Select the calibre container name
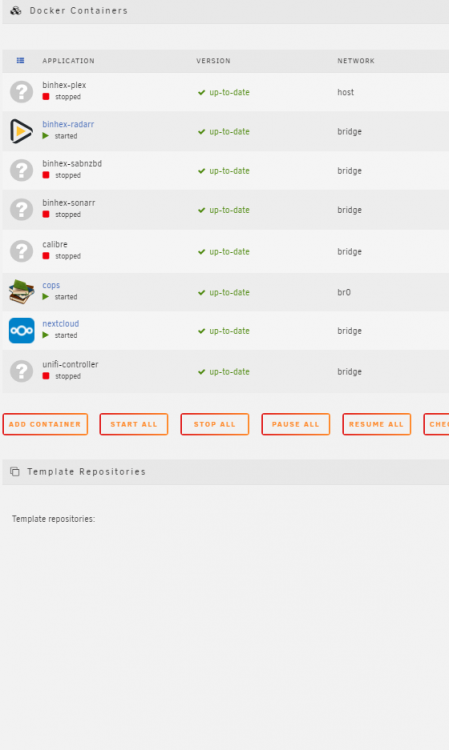Screen dimensions: 449x750 pos(55,244)
